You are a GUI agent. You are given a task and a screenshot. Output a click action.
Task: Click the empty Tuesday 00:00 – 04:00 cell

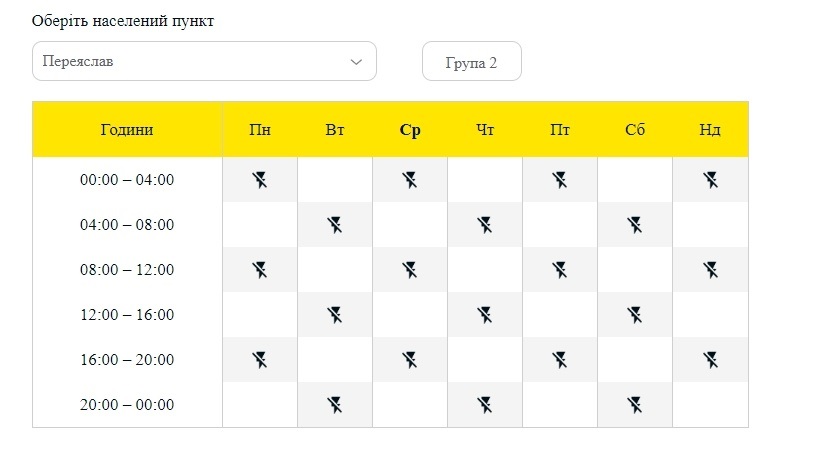(x=335, y=180)
